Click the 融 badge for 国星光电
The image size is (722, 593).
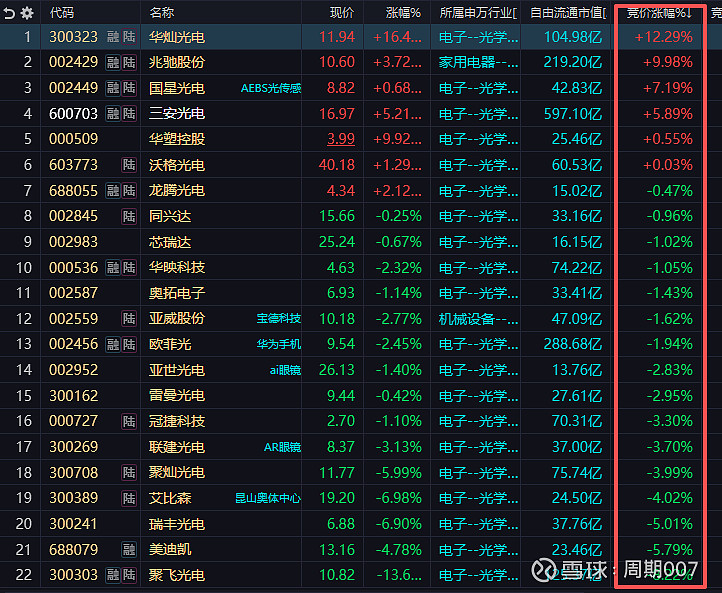click(x=113, y=88)
